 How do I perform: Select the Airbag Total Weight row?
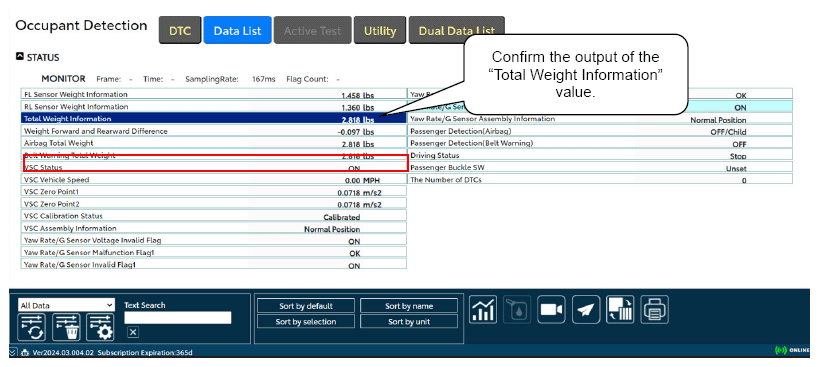214,143
